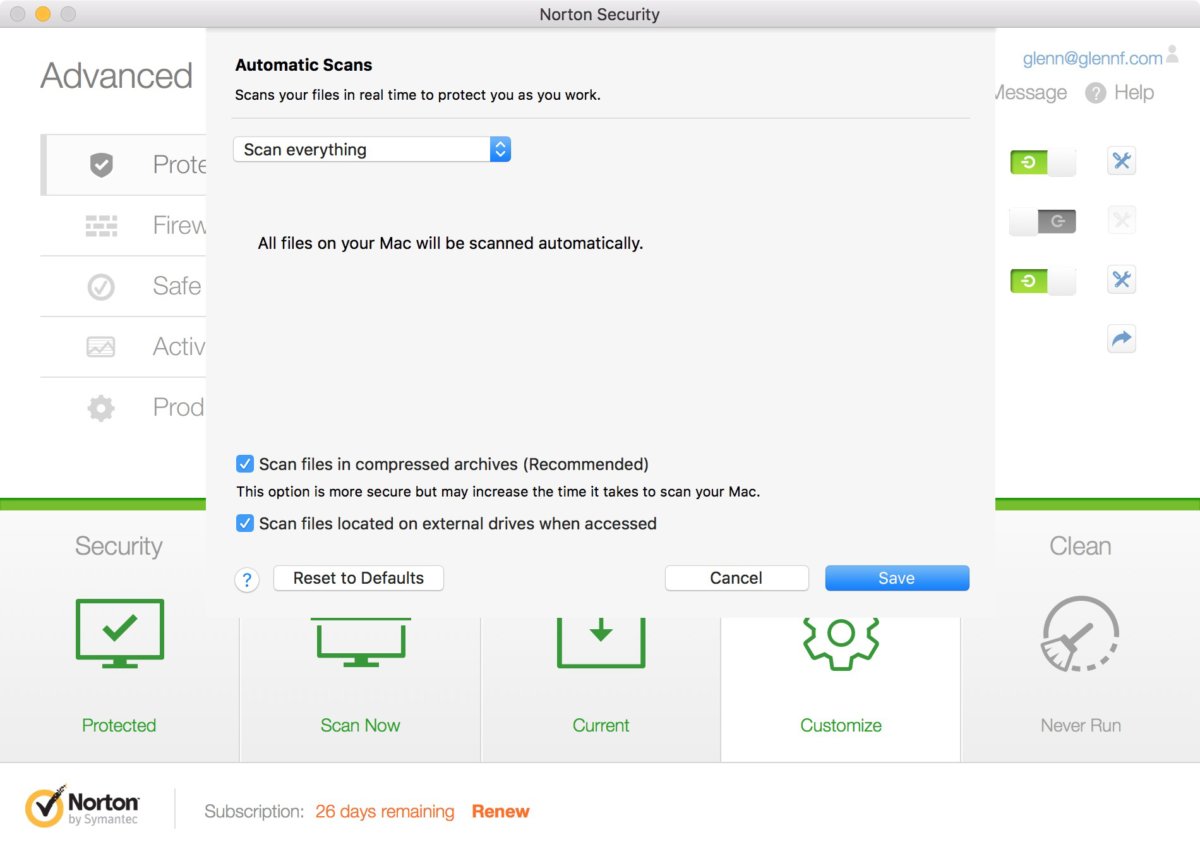This screenshot has width=1200, height=844.
Task: Click the Clean broom icon
Action: pos(1080,634)
